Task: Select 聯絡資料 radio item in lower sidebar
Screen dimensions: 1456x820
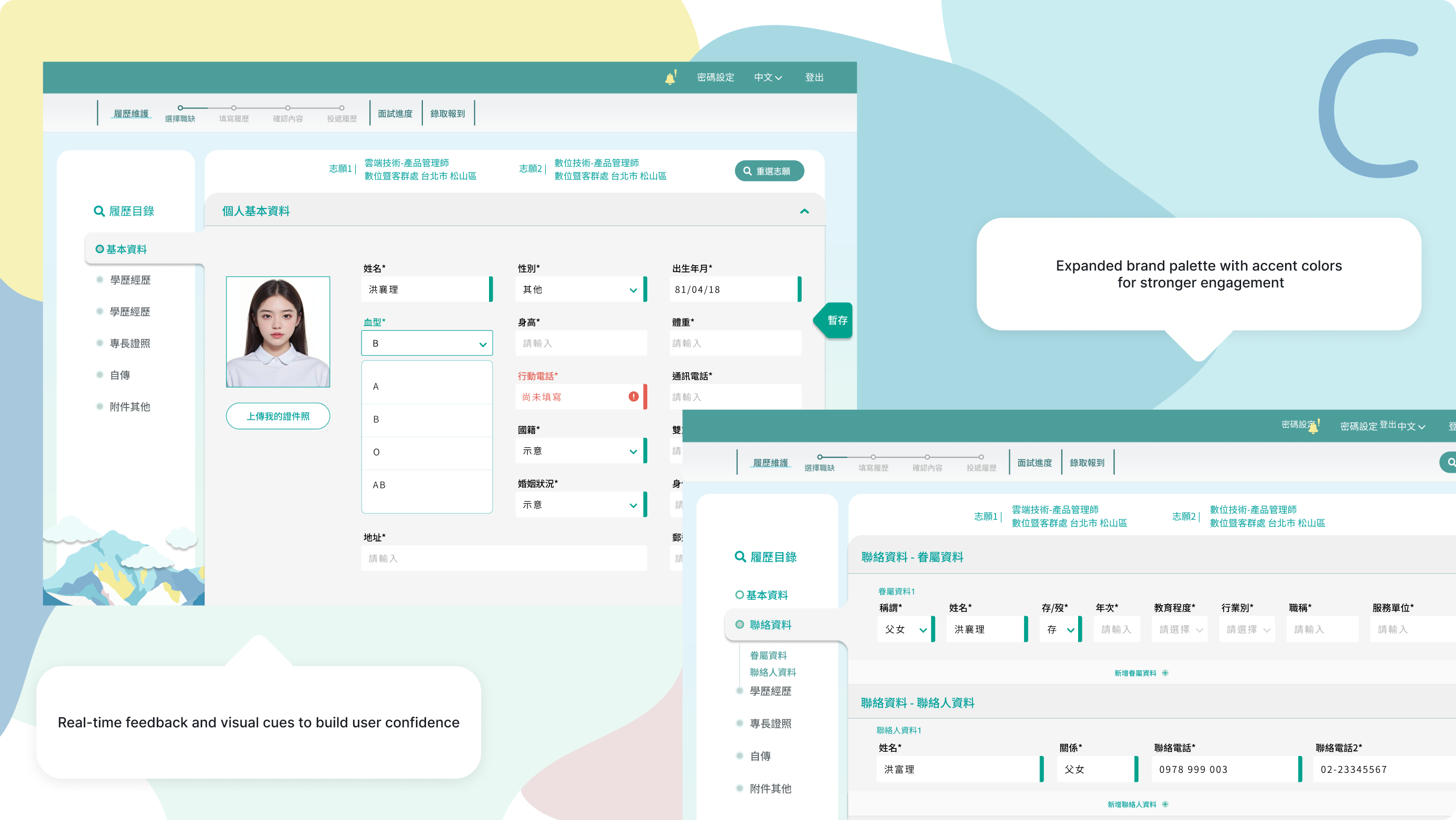Action: point(739,624)
